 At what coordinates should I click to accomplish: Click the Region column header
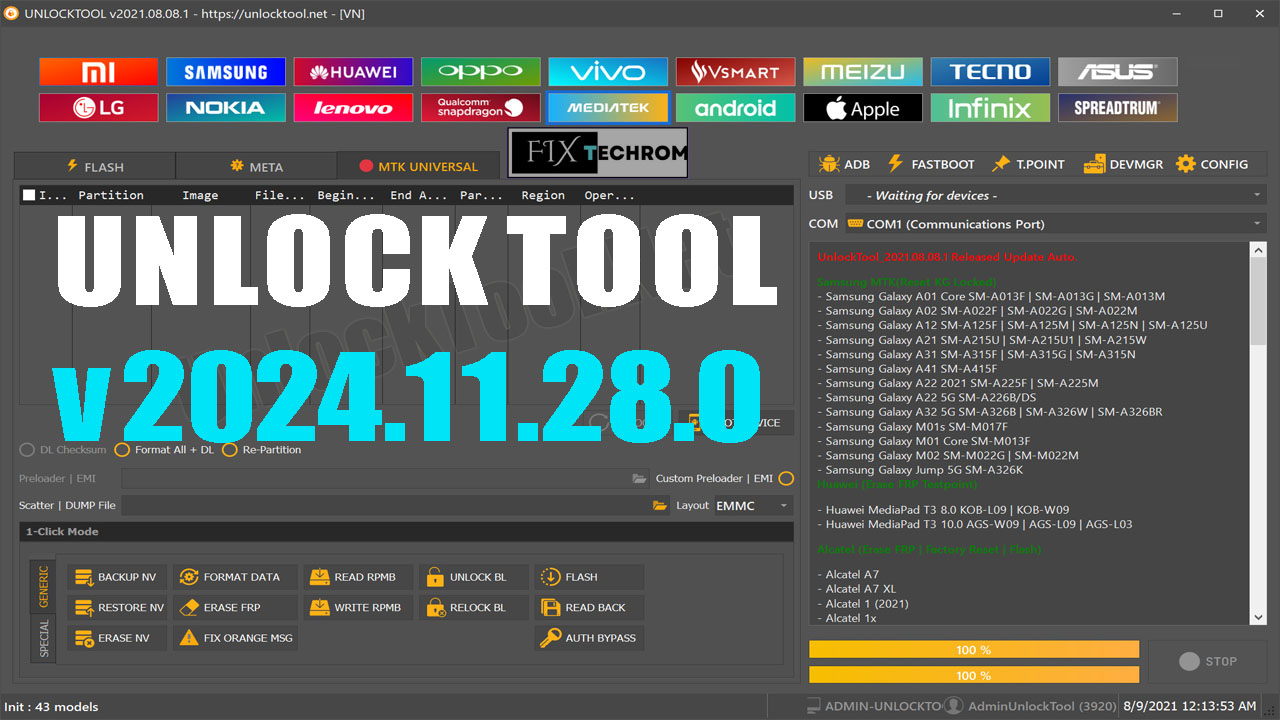(543, 195)
